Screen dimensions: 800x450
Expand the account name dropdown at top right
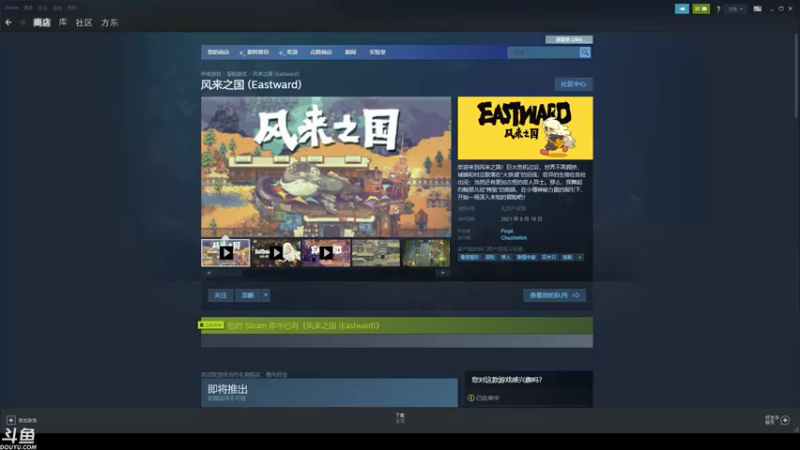click(735, 9)
